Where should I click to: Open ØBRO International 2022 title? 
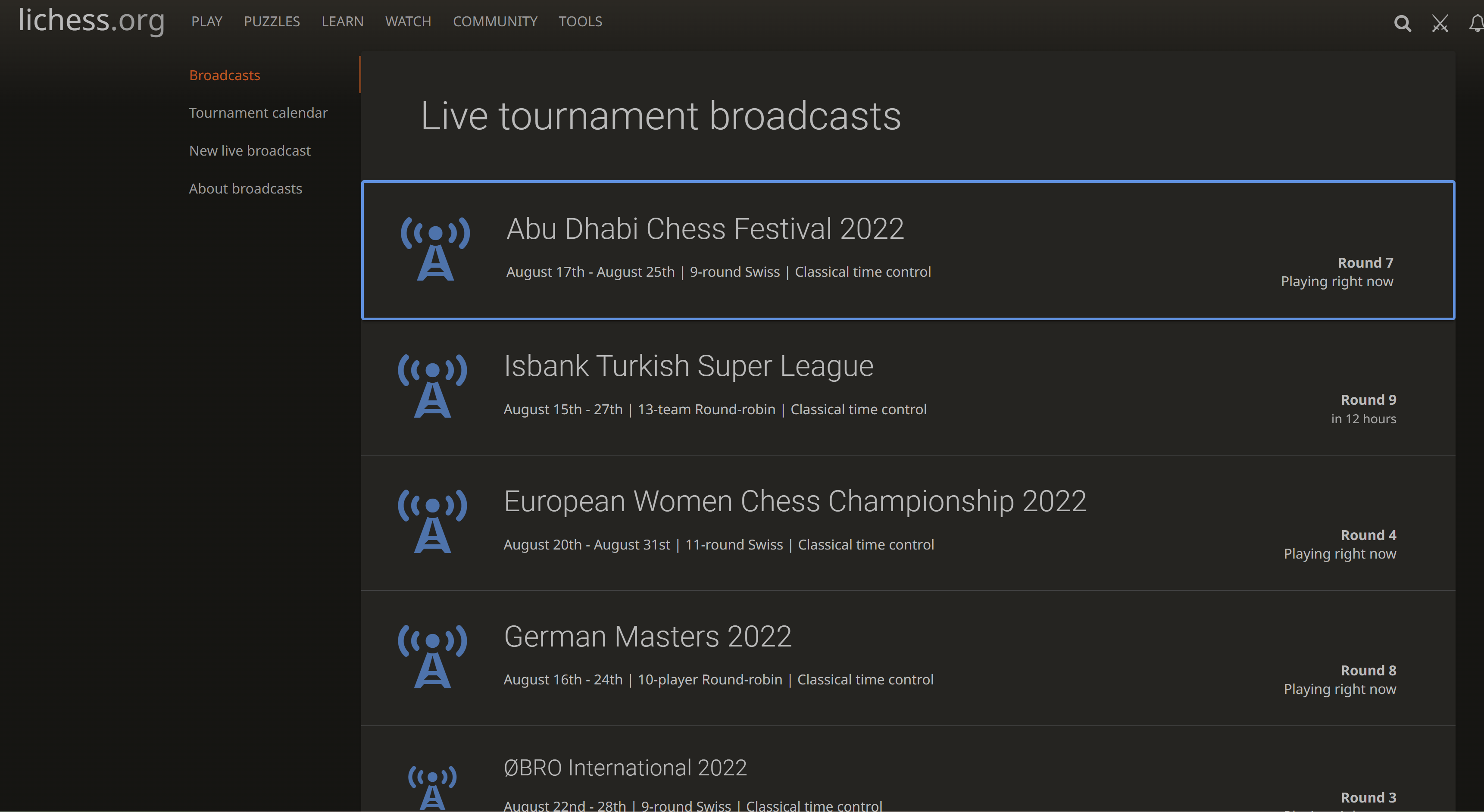625,768
